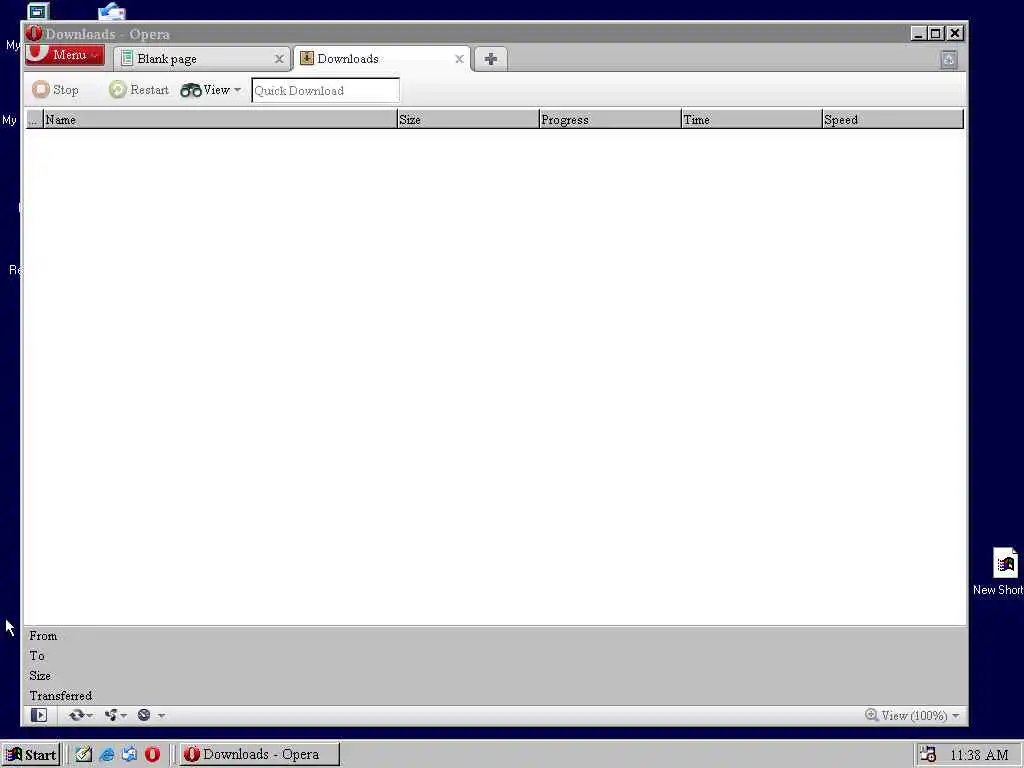Select the New Shortcut desktop icon
1024x768 pixels.
[x=1004, y=572]
